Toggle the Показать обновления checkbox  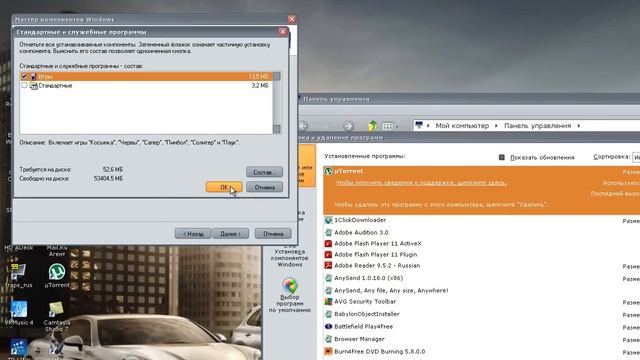(502, 157)
